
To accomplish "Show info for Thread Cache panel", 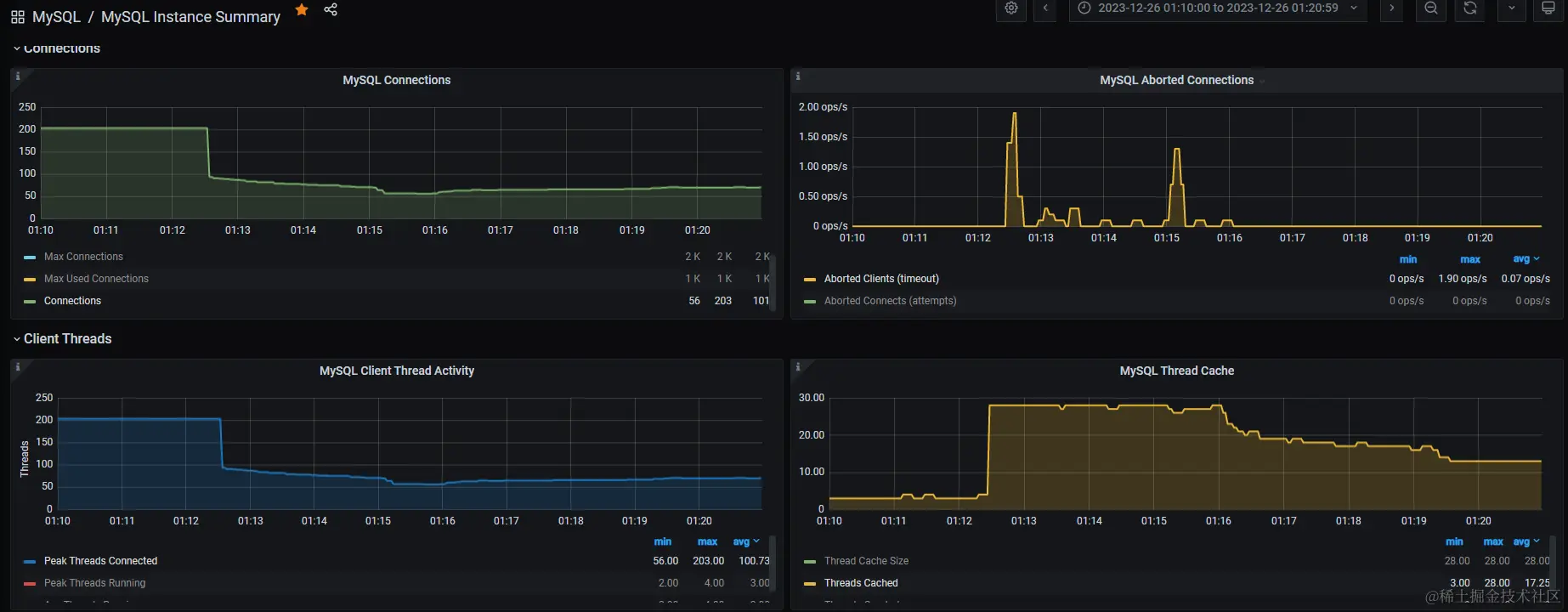I will point(798,367).
